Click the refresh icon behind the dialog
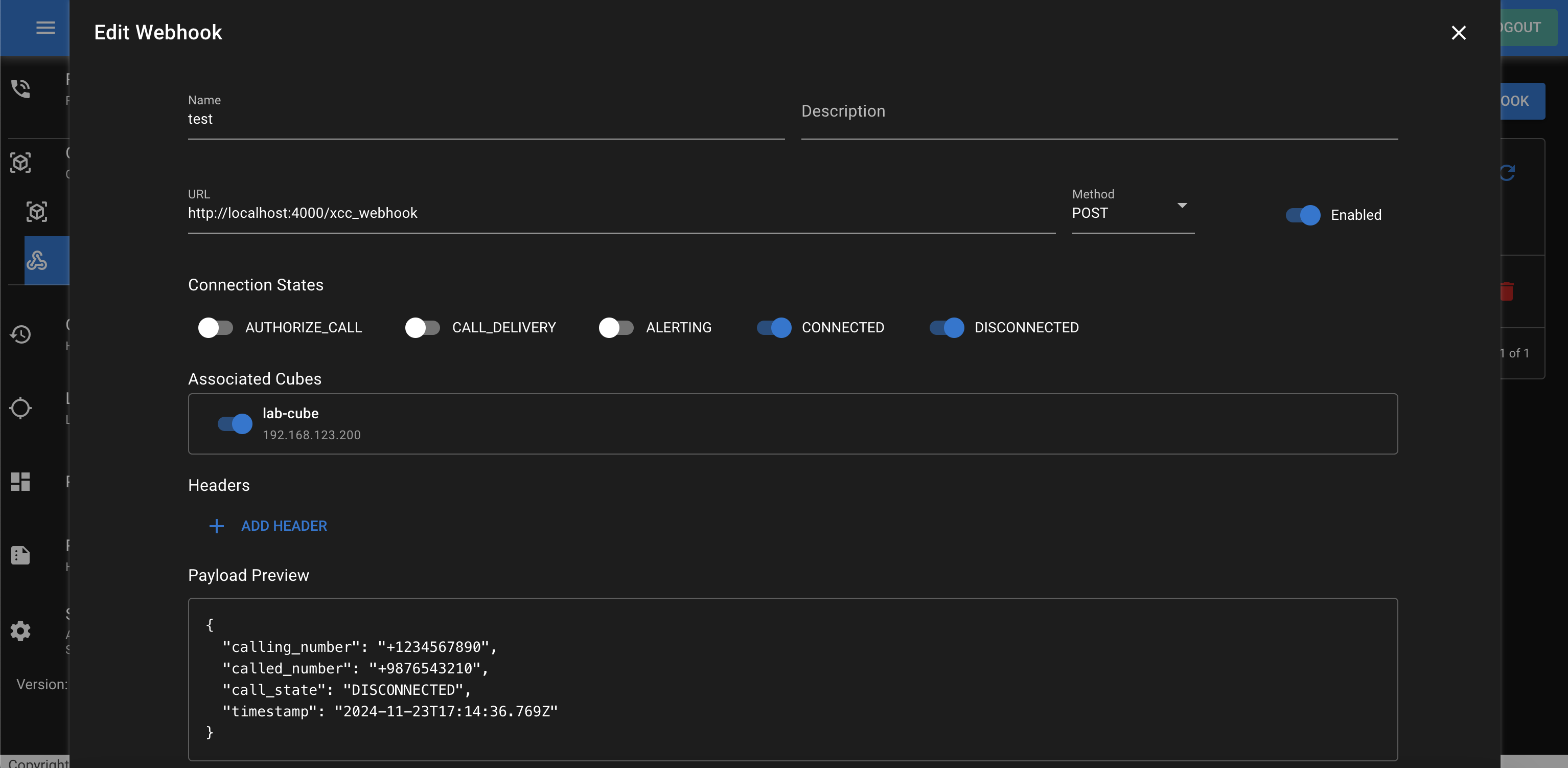The image size is (1568, 768). coord(1508,173)
